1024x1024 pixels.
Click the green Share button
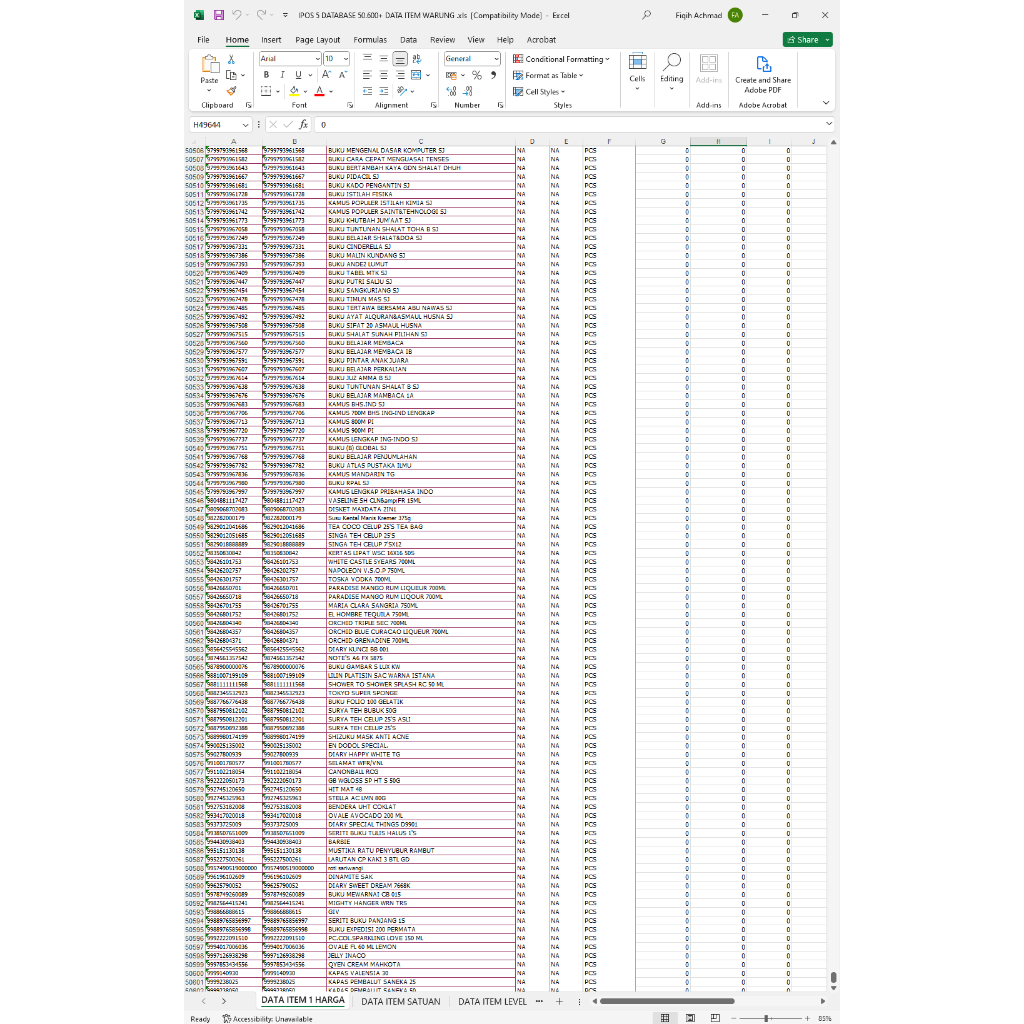(x=803, y=40)
